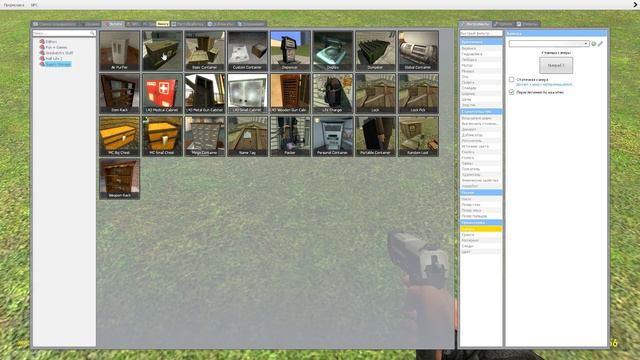Select the Кнопка tool

pyautogui.click(x=481, y=152)
